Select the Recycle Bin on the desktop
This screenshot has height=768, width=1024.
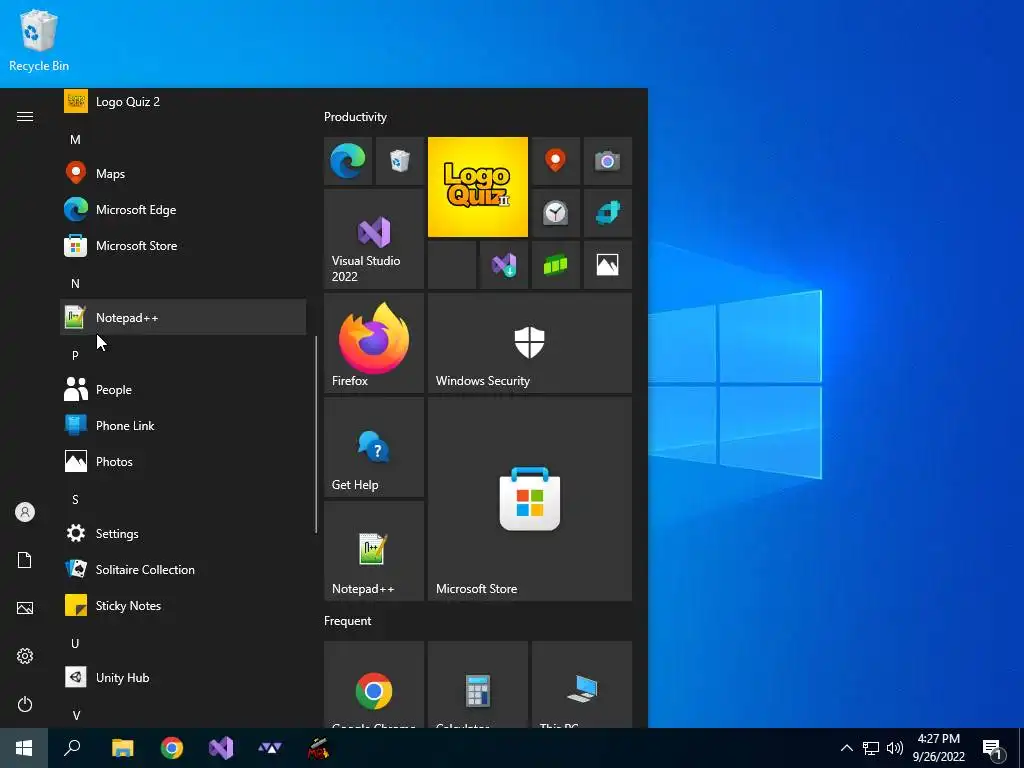click(x=39, y=41)
